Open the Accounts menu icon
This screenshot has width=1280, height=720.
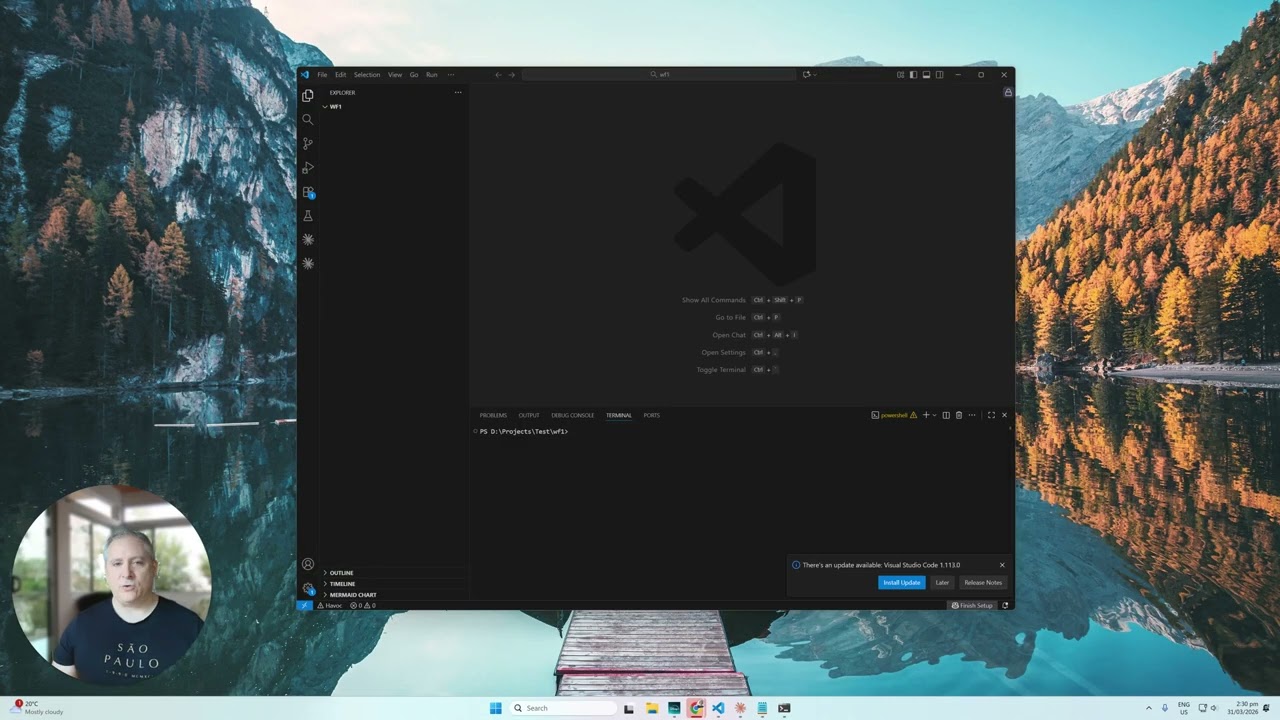308,564
